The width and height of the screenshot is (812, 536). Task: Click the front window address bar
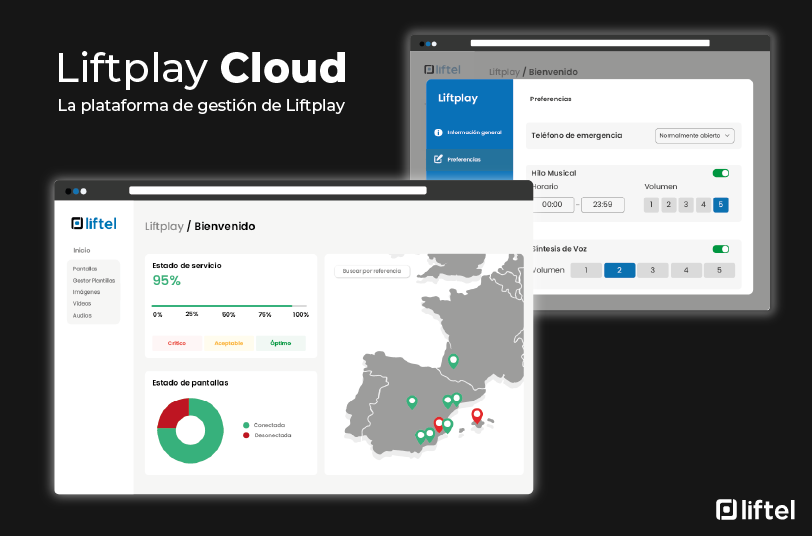point(278,191)
